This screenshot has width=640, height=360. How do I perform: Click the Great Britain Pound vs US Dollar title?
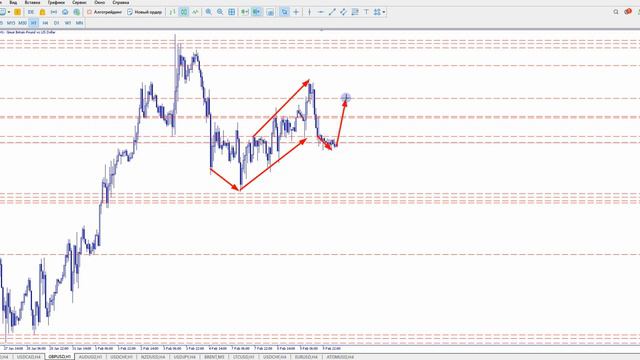tap(31, 32)
